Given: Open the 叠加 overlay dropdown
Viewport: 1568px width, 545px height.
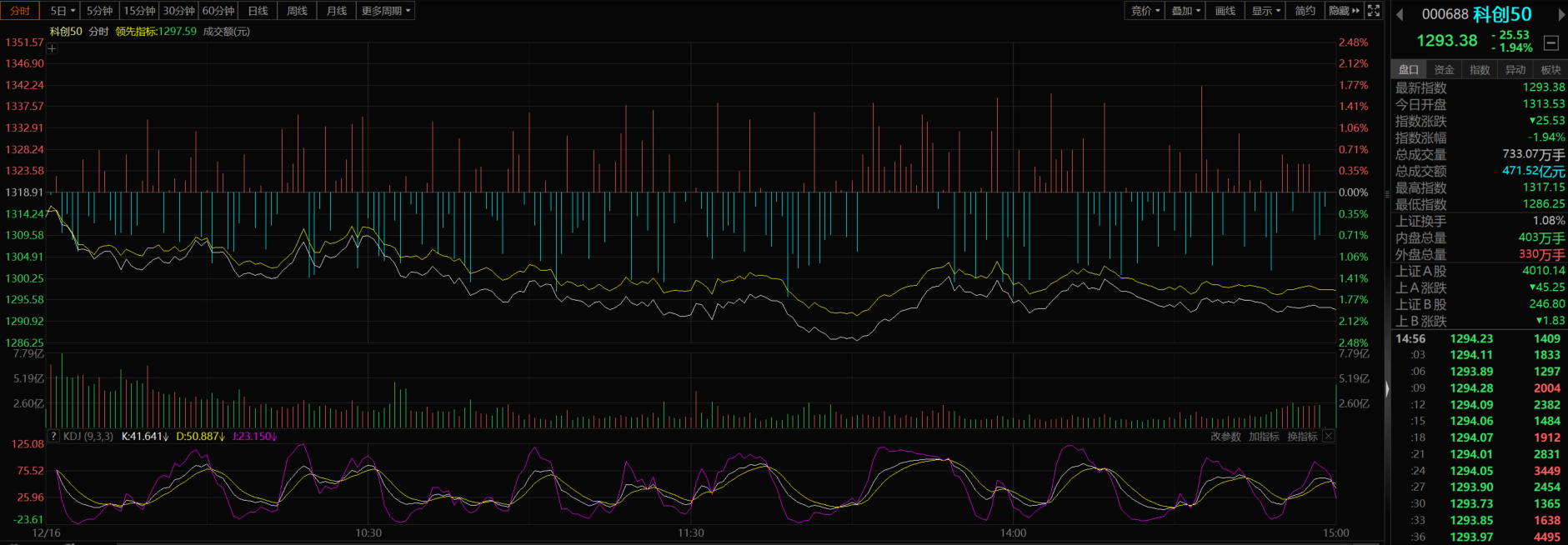Looking at the screenshot, I should pyautogui.click(x=1185, y=11).
